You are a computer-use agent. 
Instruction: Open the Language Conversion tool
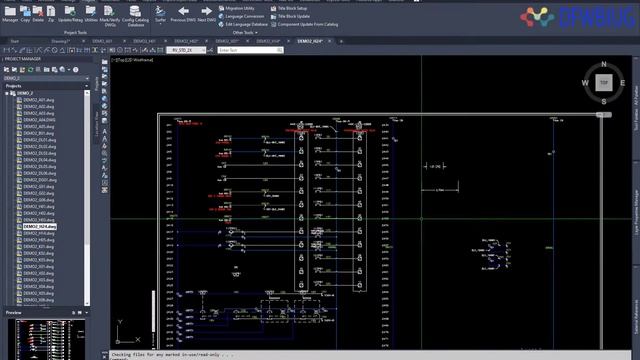tap(241, 16)
